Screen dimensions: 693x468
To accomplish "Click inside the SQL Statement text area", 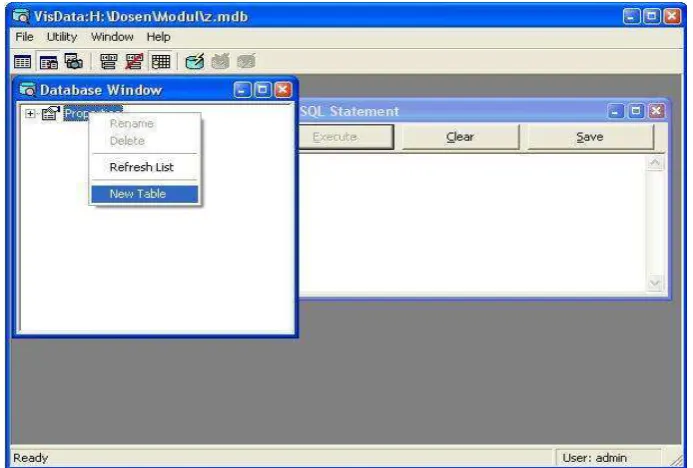I will 472,223.
